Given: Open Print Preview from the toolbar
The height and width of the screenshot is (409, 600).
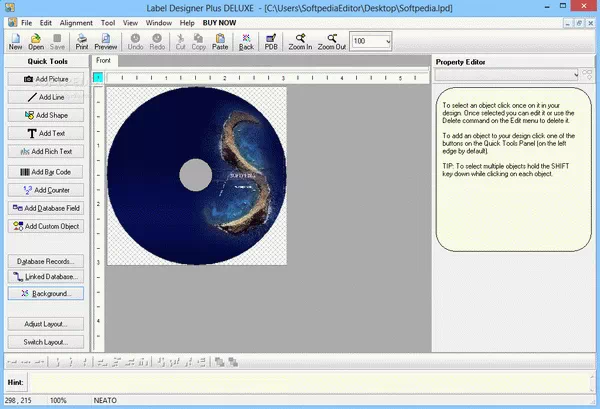Looking at the screenshot, I should 106,40.
